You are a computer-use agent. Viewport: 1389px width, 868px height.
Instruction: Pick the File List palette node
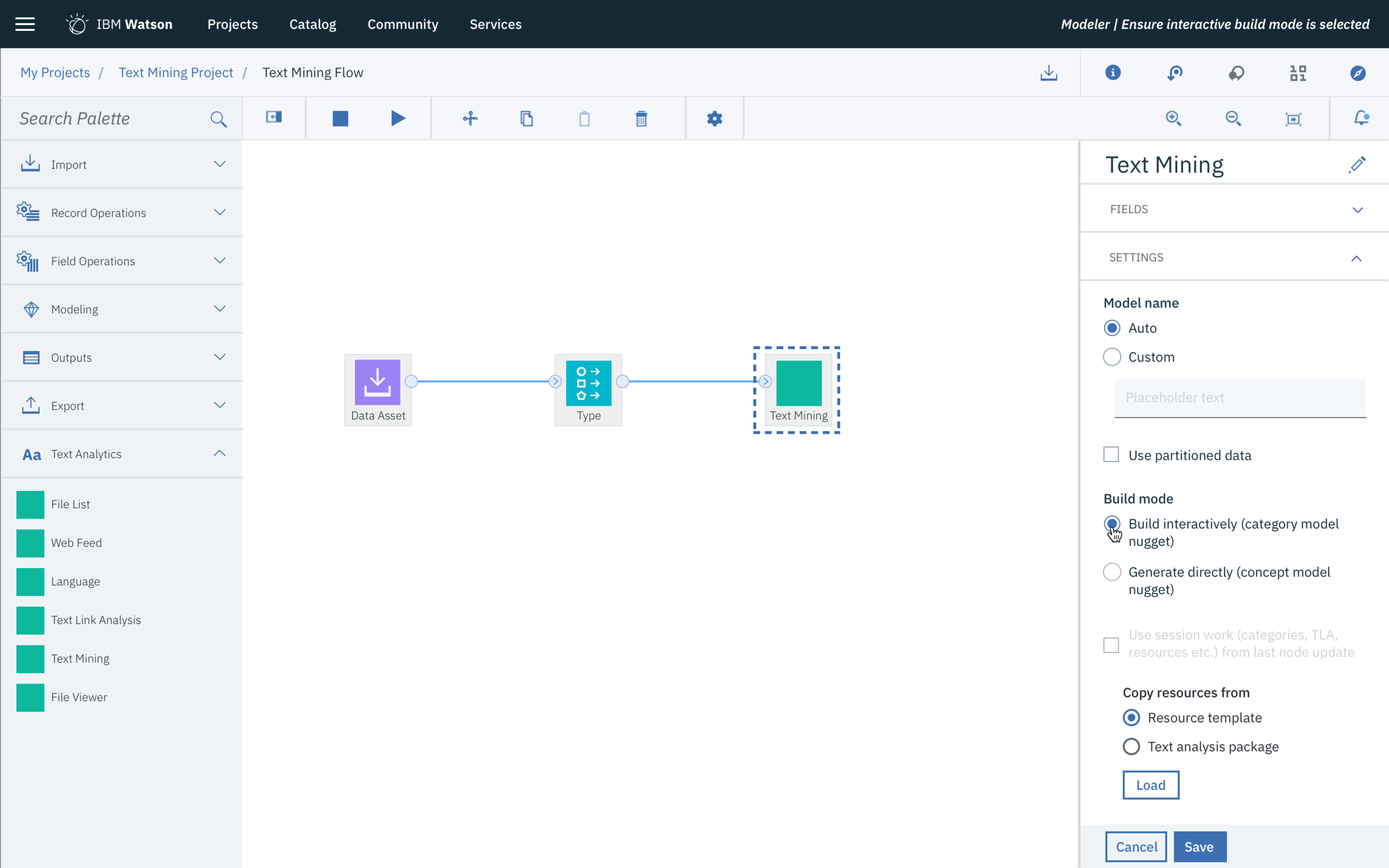pyautogui.click(x=53, y=505)
